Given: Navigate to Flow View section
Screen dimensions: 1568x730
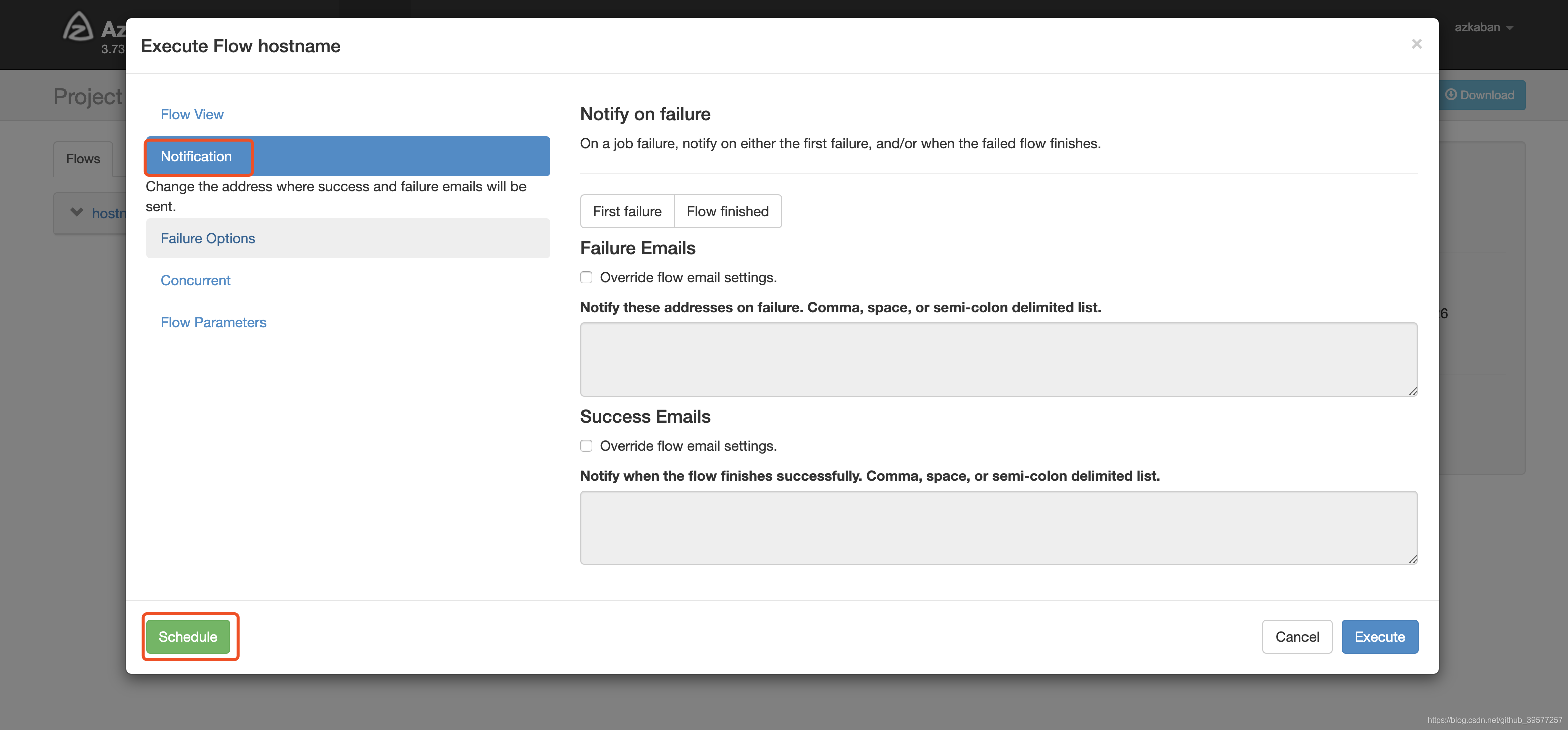Looking at the screenshot, I should (x=192, y=113).
